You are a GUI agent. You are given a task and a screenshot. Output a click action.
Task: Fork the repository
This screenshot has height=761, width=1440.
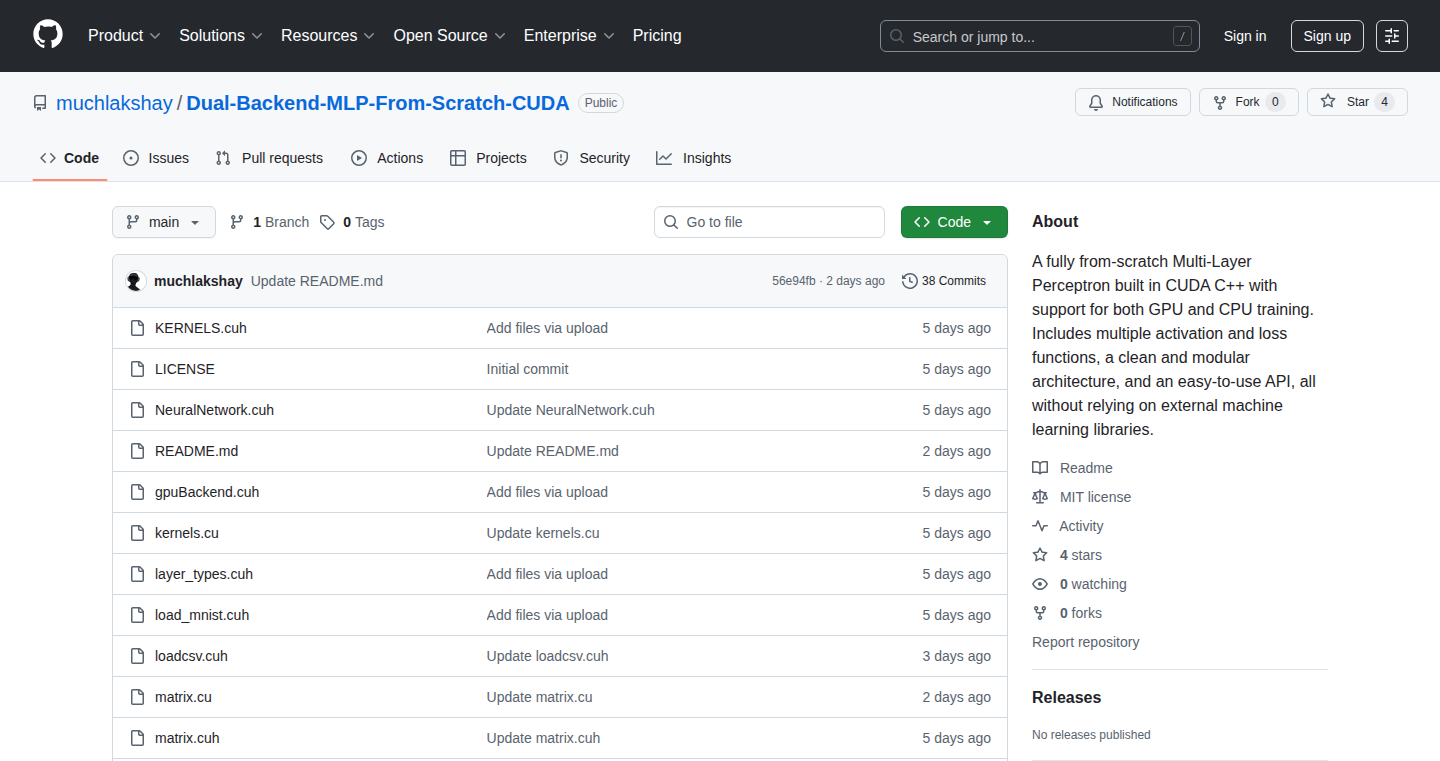(1248, 102)
